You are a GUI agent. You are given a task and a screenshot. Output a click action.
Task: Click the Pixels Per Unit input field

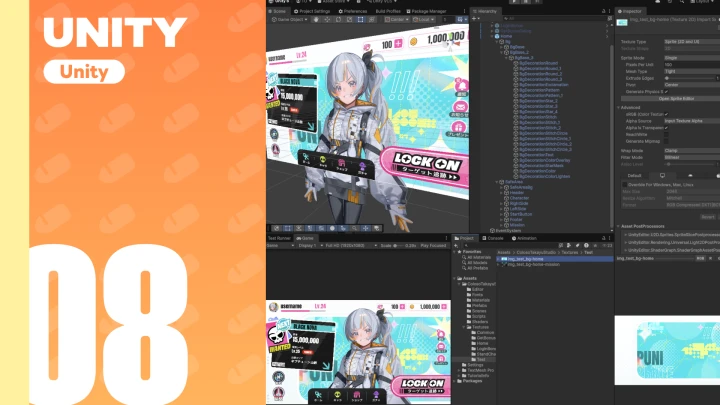pyautogui.click(x=692, y=65)
